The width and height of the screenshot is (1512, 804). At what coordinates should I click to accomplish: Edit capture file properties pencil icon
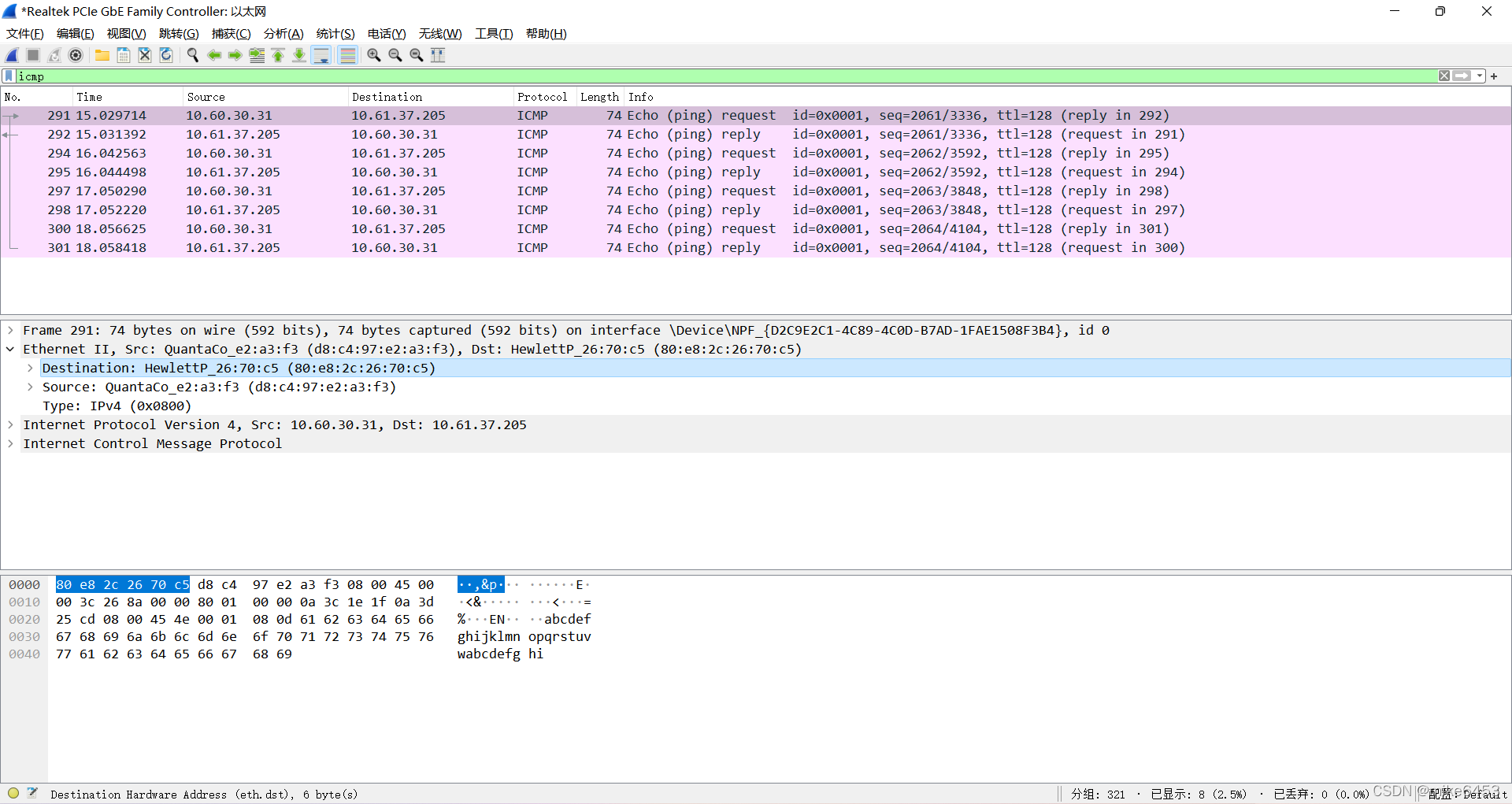coord(32,793)
